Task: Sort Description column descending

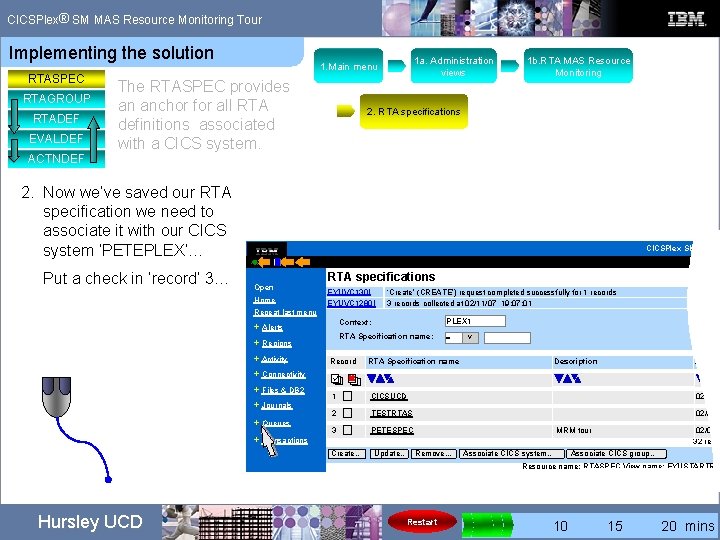Action: click(x=559, y=379)
